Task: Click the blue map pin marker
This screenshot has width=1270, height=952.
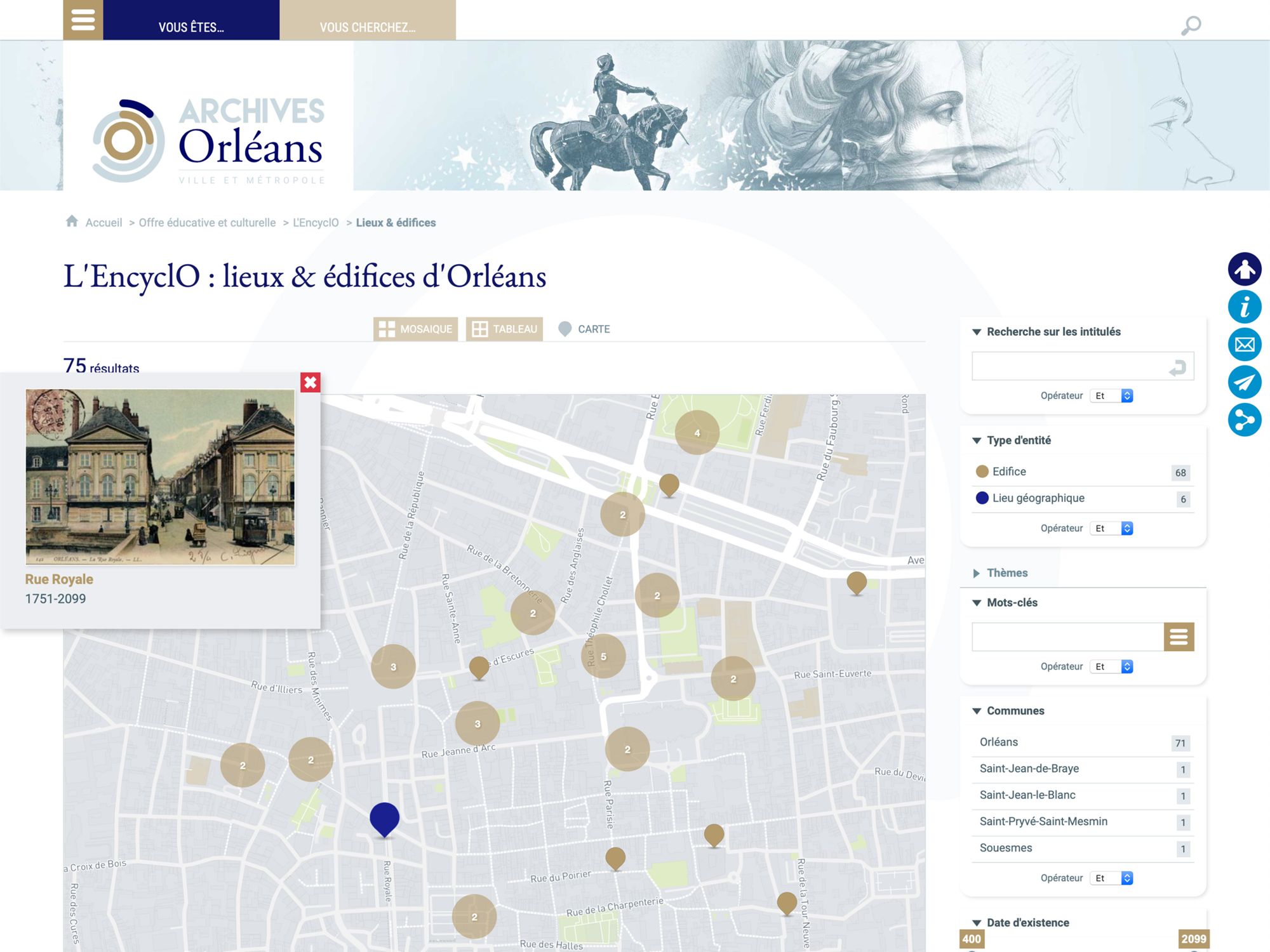Action: click(384, 817)
